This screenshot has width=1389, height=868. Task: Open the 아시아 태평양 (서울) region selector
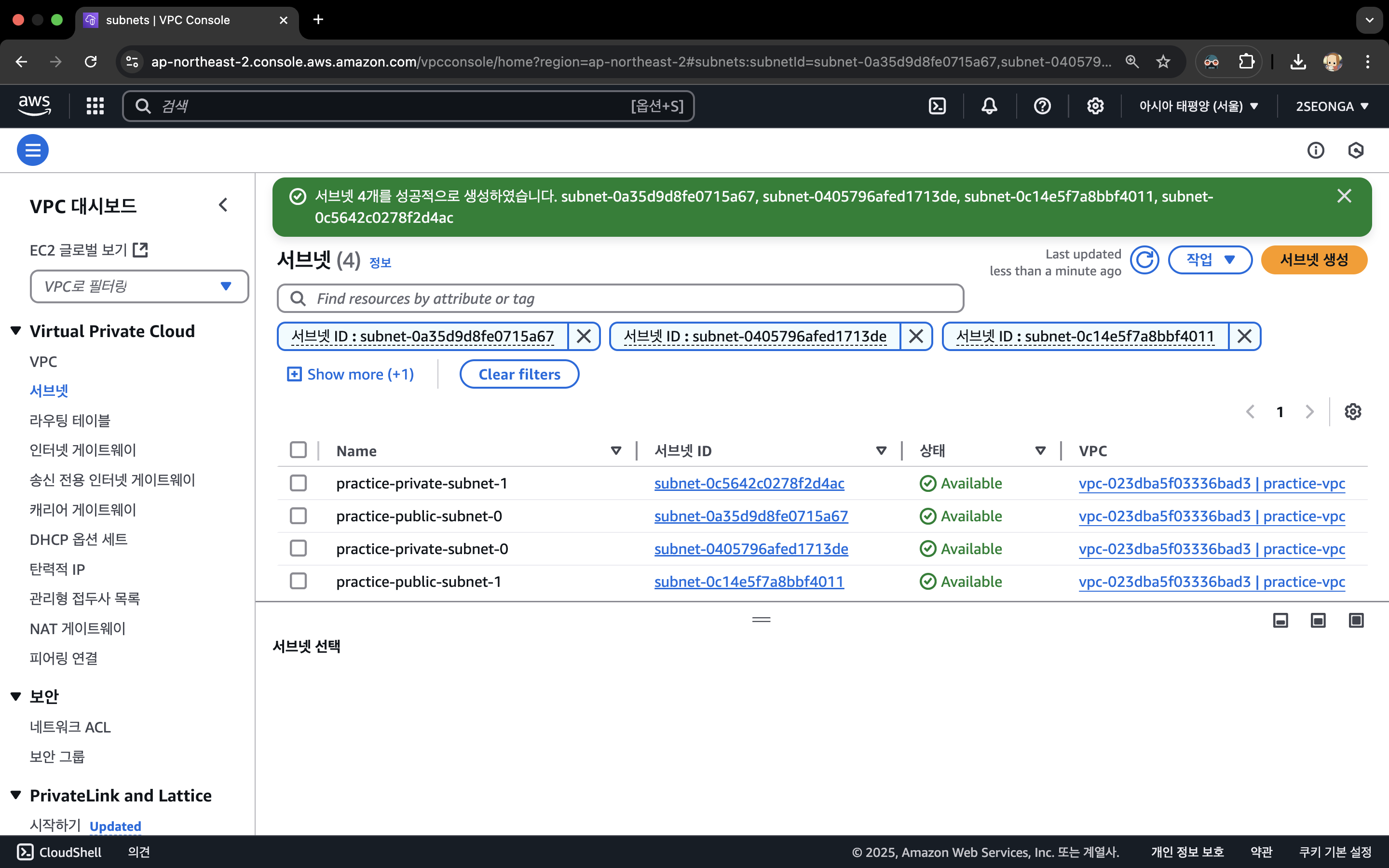tap(1198, 106)
